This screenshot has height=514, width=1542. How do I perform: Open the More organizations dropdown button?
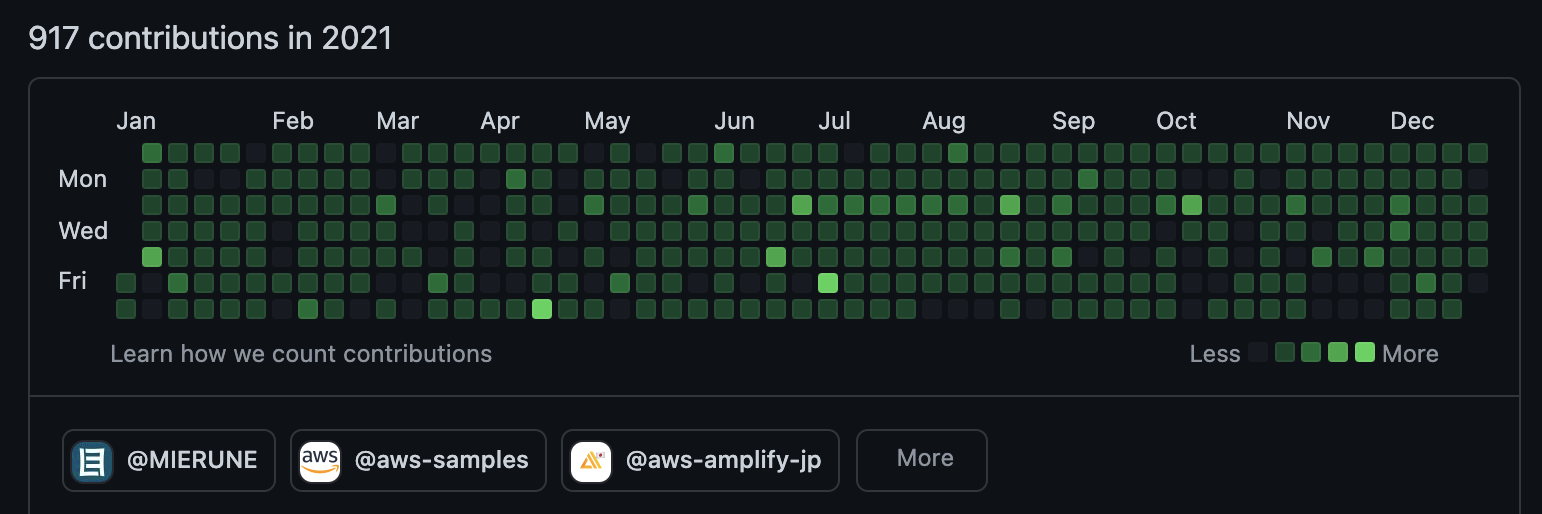(x=922, y=461)
